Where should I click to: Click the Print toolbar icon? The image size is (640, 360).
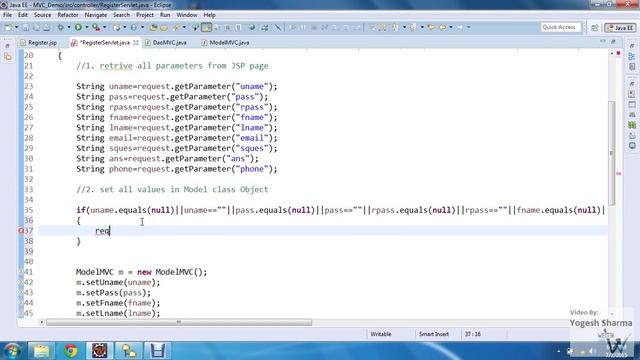(47, 27)
